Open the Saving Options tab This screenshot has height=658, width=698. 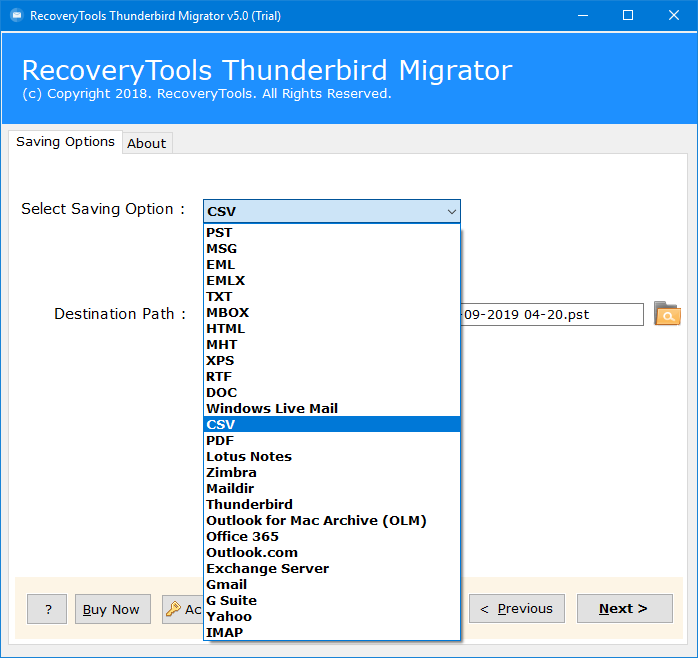(x=65, y=142)
